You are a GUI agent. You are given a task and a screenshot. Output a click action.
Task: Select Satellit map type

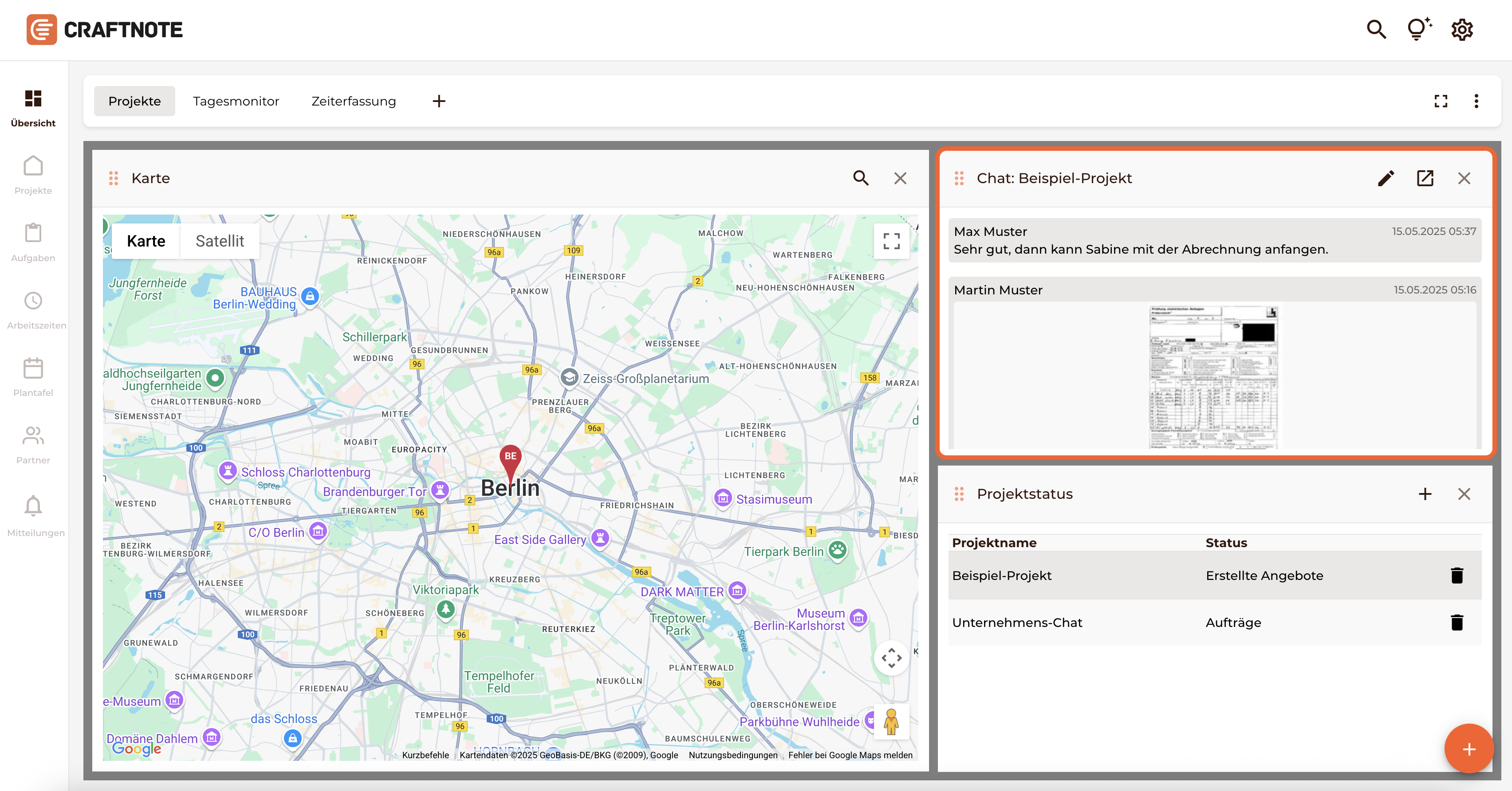(x=220, y=241)
